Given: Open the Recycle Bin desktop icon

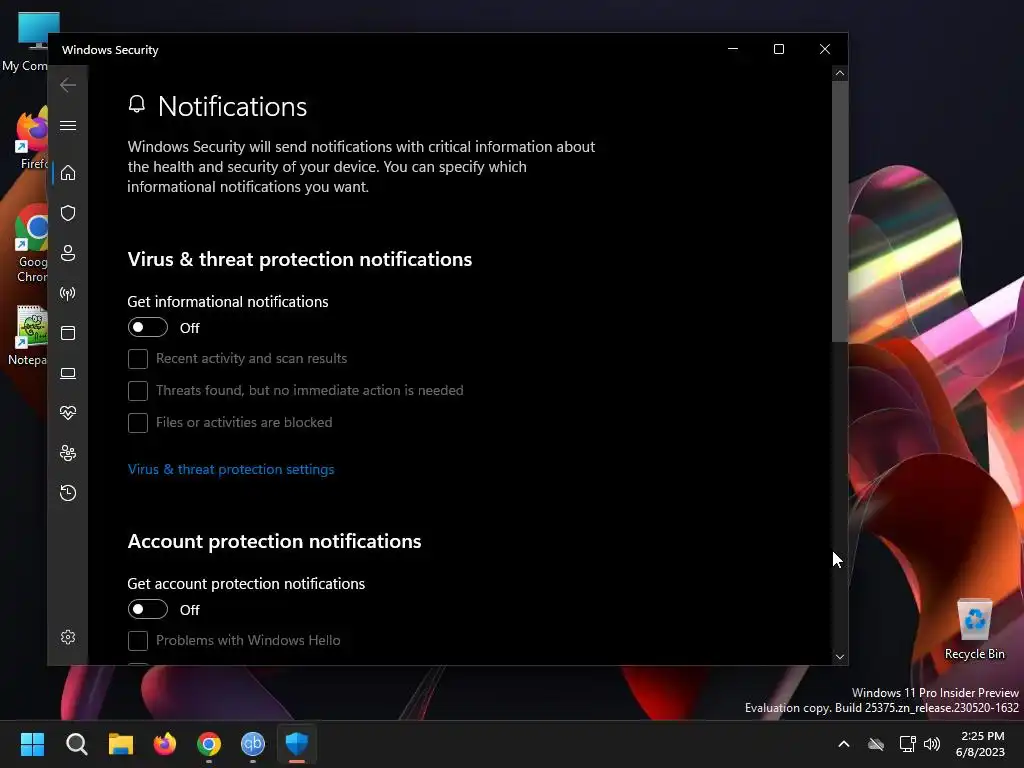Looking at the screenshot, I should [974, 628].
